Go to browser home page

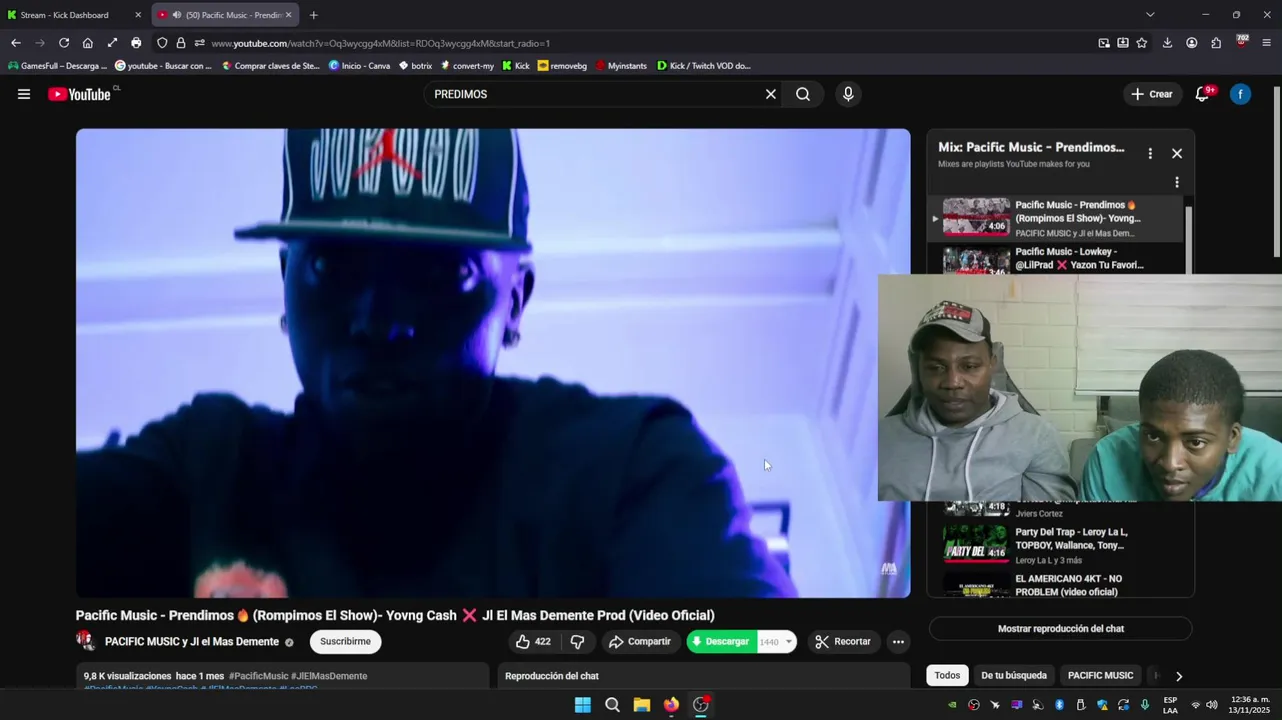88,43
